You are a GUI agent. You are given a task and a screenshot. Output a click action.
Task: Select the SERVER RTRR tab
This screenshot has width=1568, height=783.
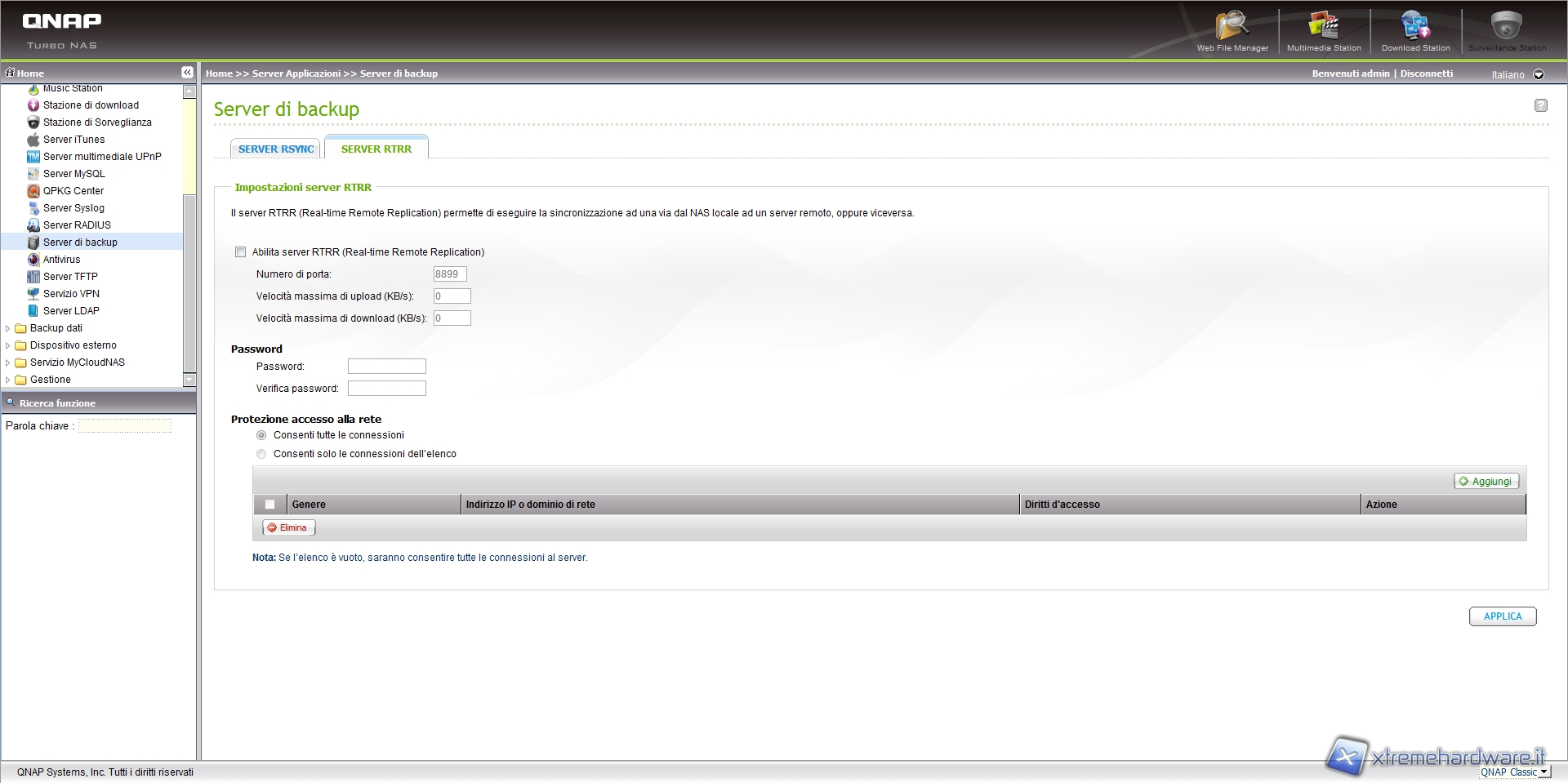(376, 149)
